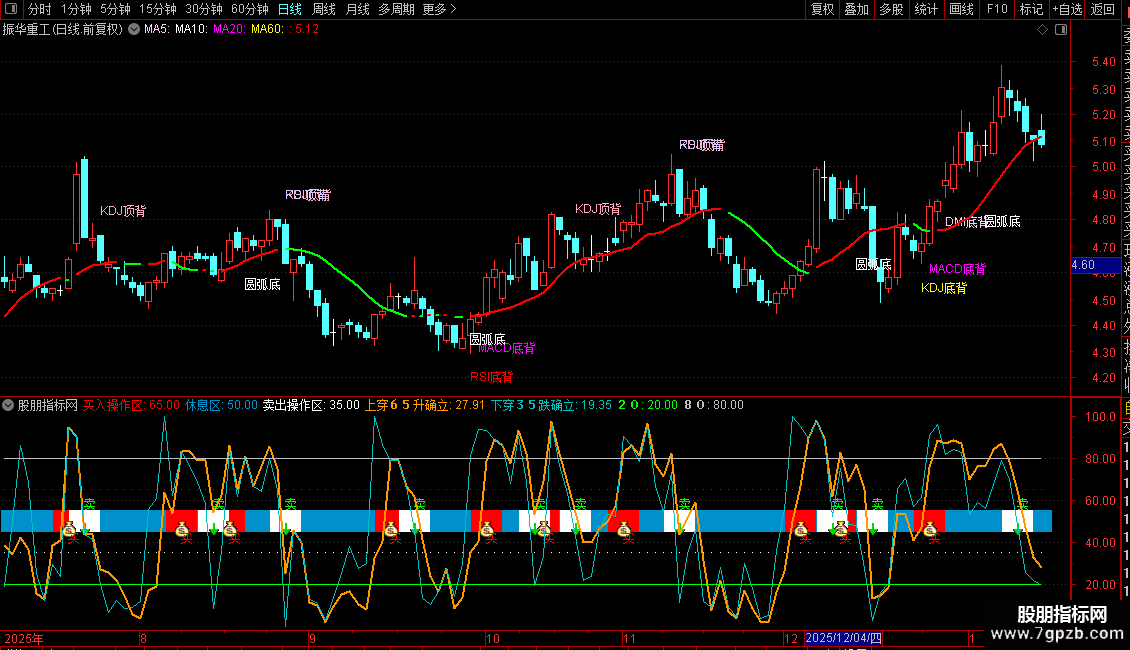This screenshot has height=650, width=1130.
Task: Switch to 分时 intraday view
Action: click(40, 9)
